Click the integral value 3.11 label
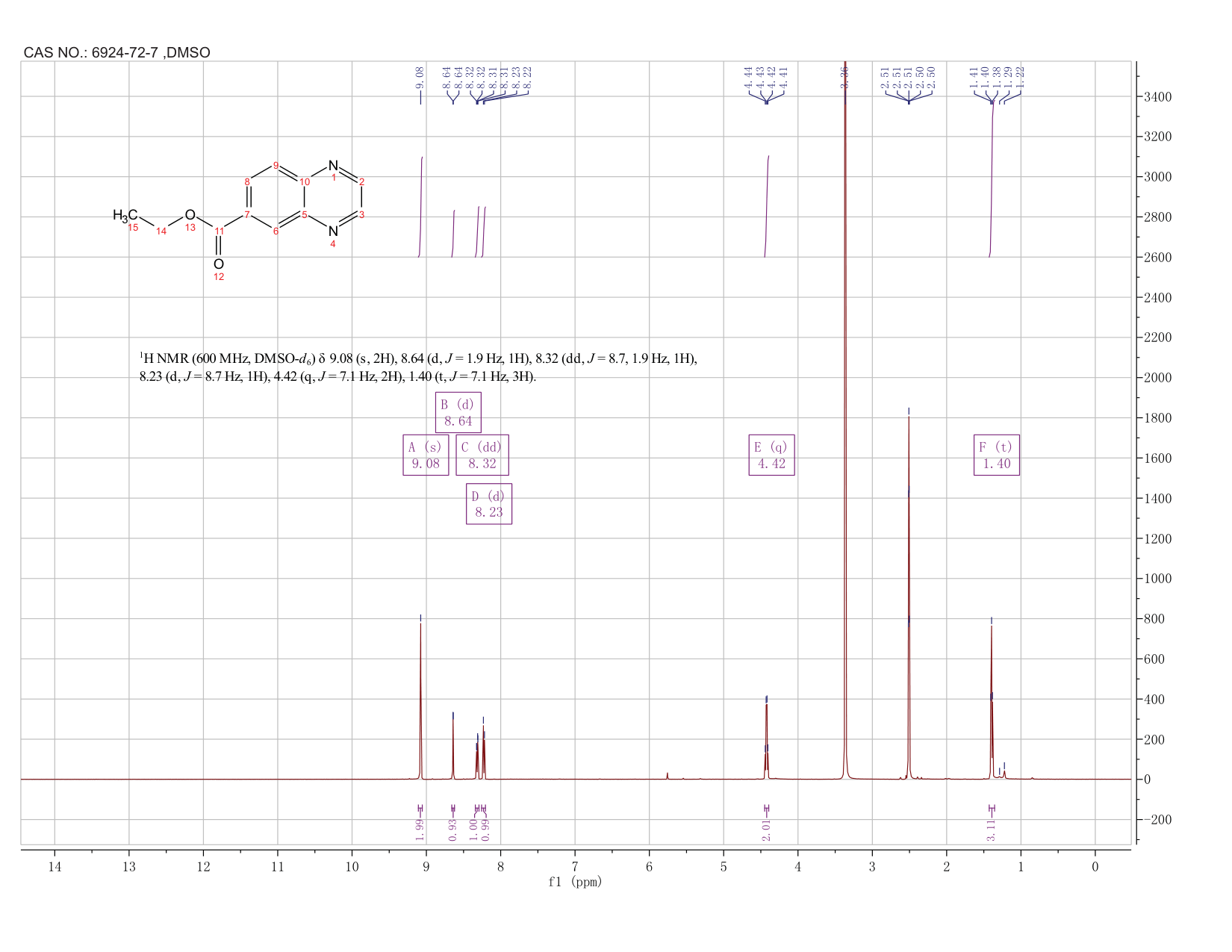Image resolution: width=1232 pixels, height=952 pixels. point(991,829)
